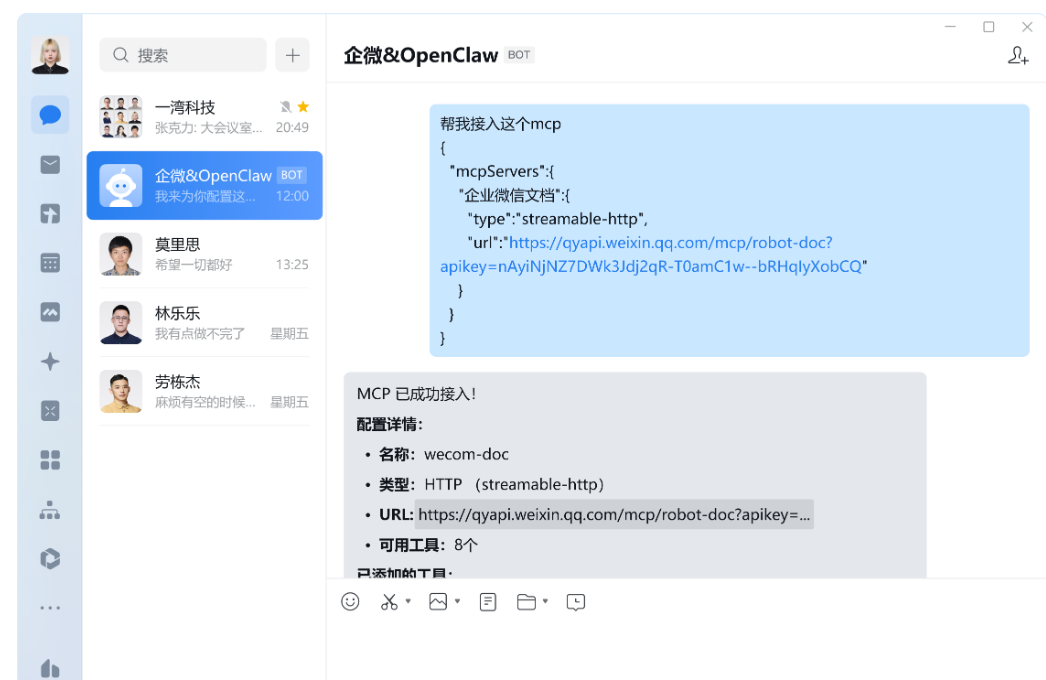
Task: Send an image using the picture icon
Action: (x=437, y=601)
